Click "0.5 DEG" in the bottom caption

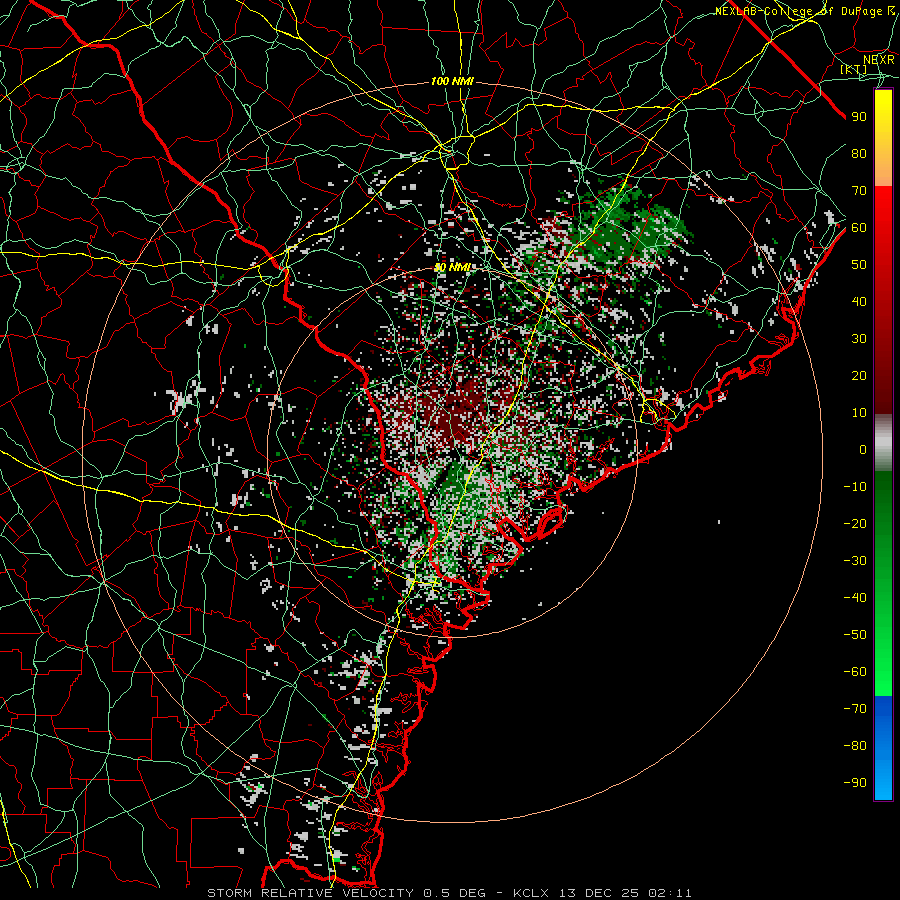click(x=455, y=893)
